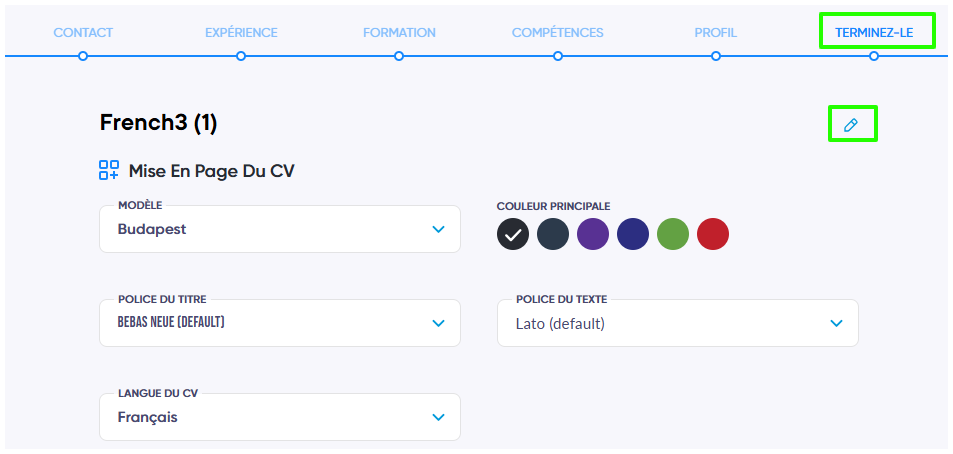Open the TERMINEZ-LE step tab
The image size is (953, 454).
click(874, 33)
